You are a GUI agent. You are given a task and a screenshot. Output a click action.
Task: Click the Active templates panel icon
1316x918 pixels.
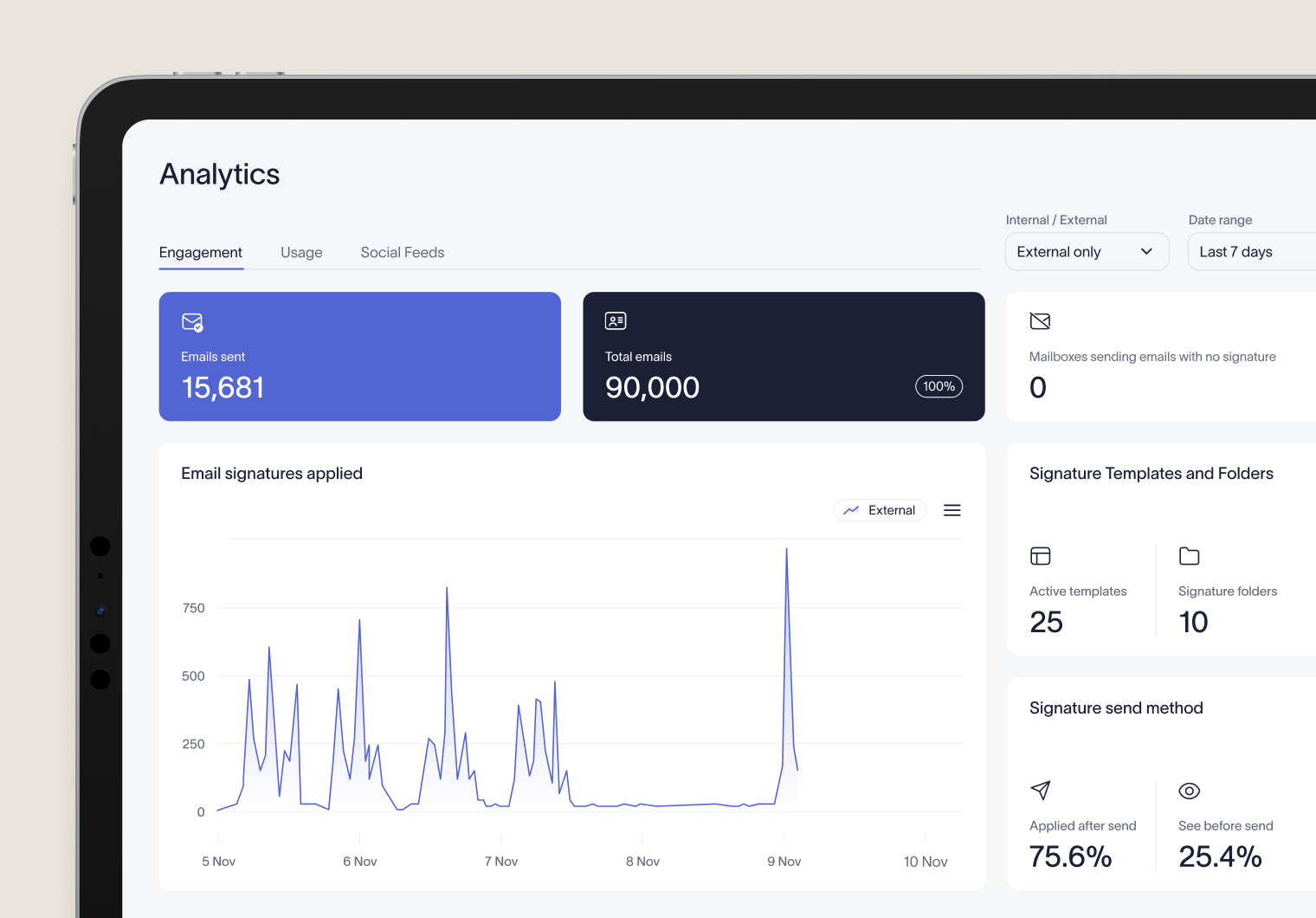pos(1040,556)
